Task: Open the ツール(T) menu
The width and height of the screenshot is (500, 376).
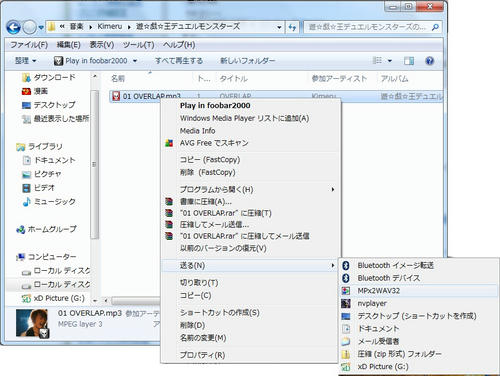Action: tap(138, 45)
